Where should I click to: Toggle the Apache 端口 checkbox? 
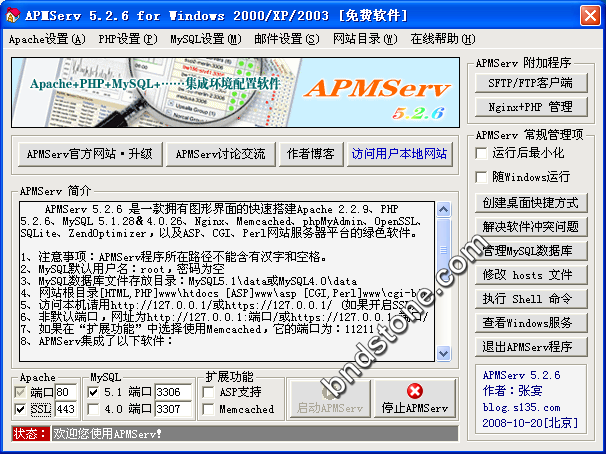coord(20,392)
